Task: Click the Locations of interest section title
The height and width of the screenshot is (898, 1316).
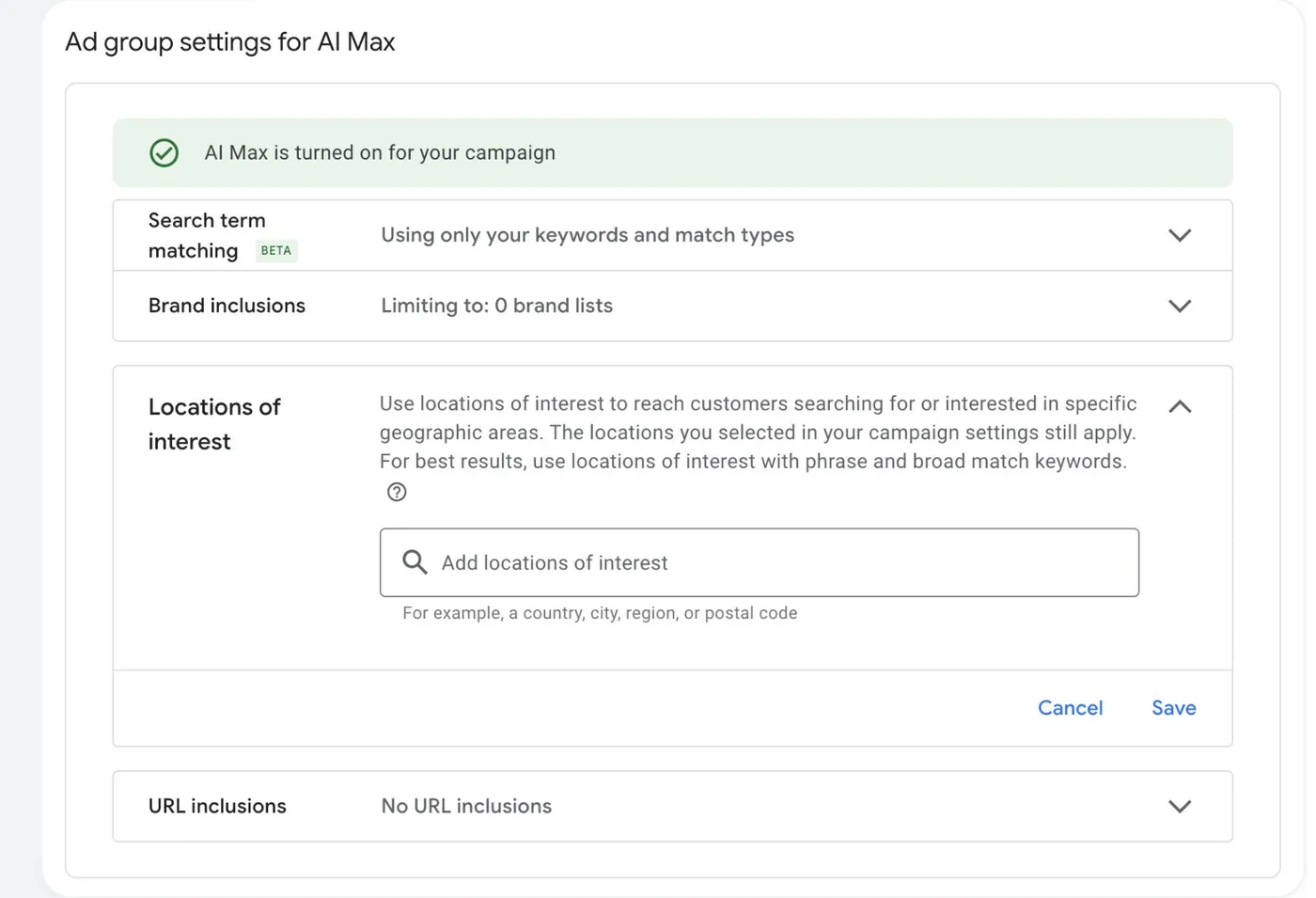Action: (214, 424)
